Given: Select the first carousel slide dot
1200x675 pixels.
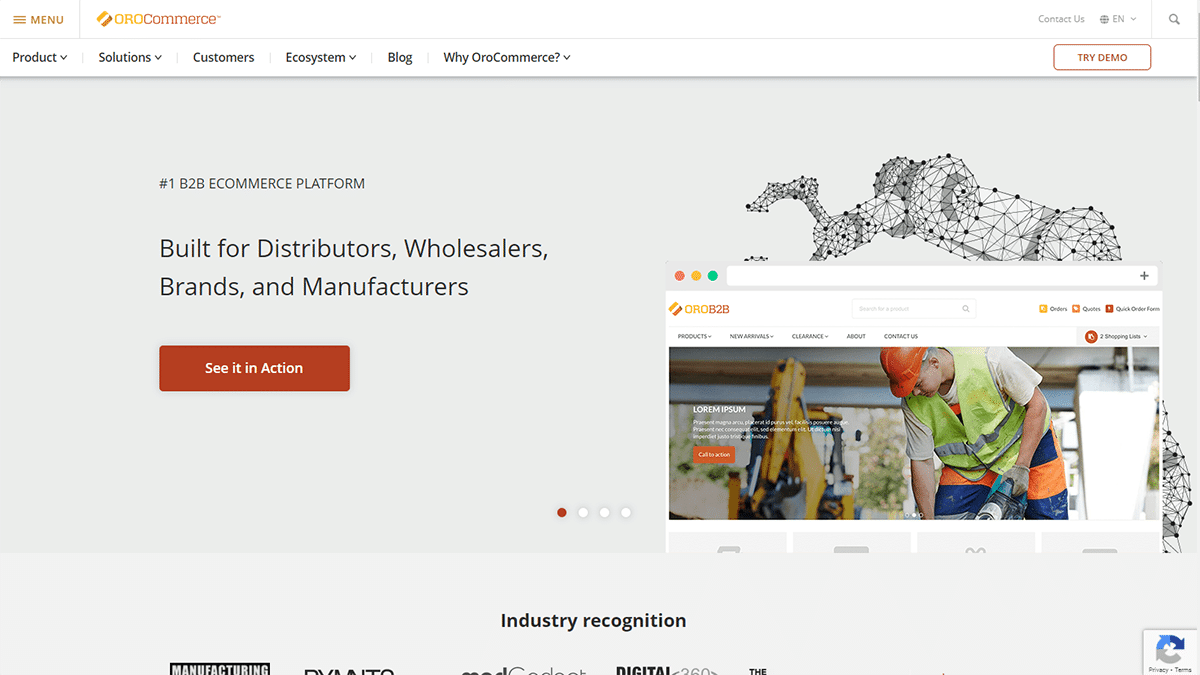Looking at the screenshot, I should pos(562,512).
